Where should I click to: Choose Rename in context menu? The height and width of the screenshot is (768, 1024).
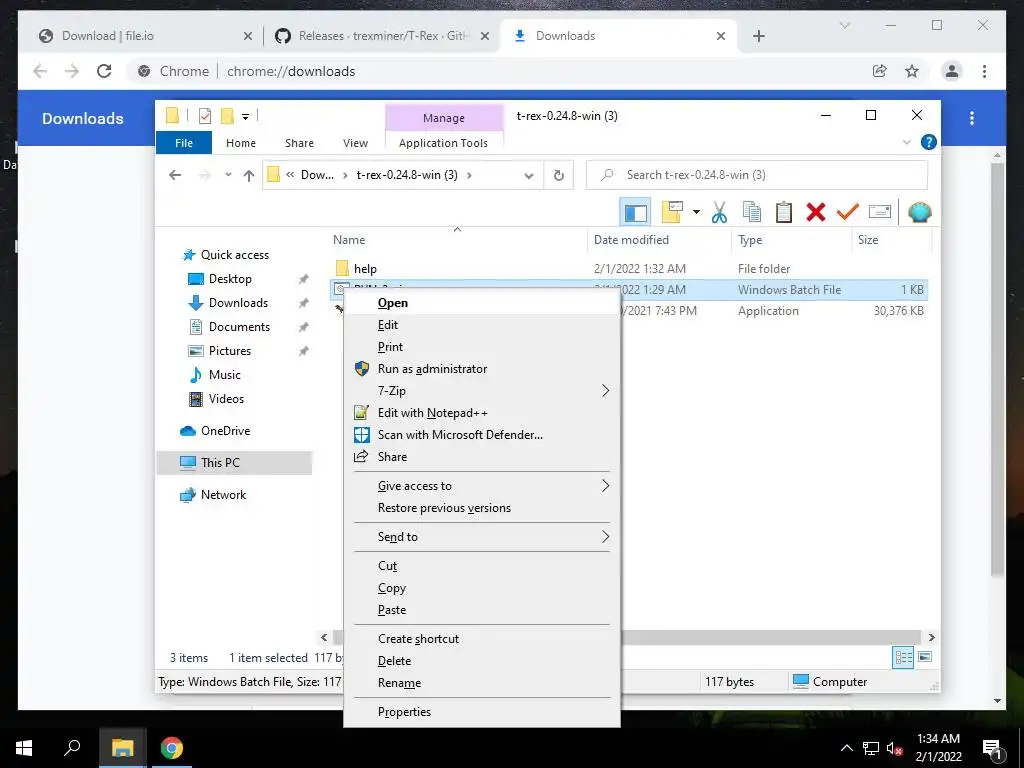[482, 683]
